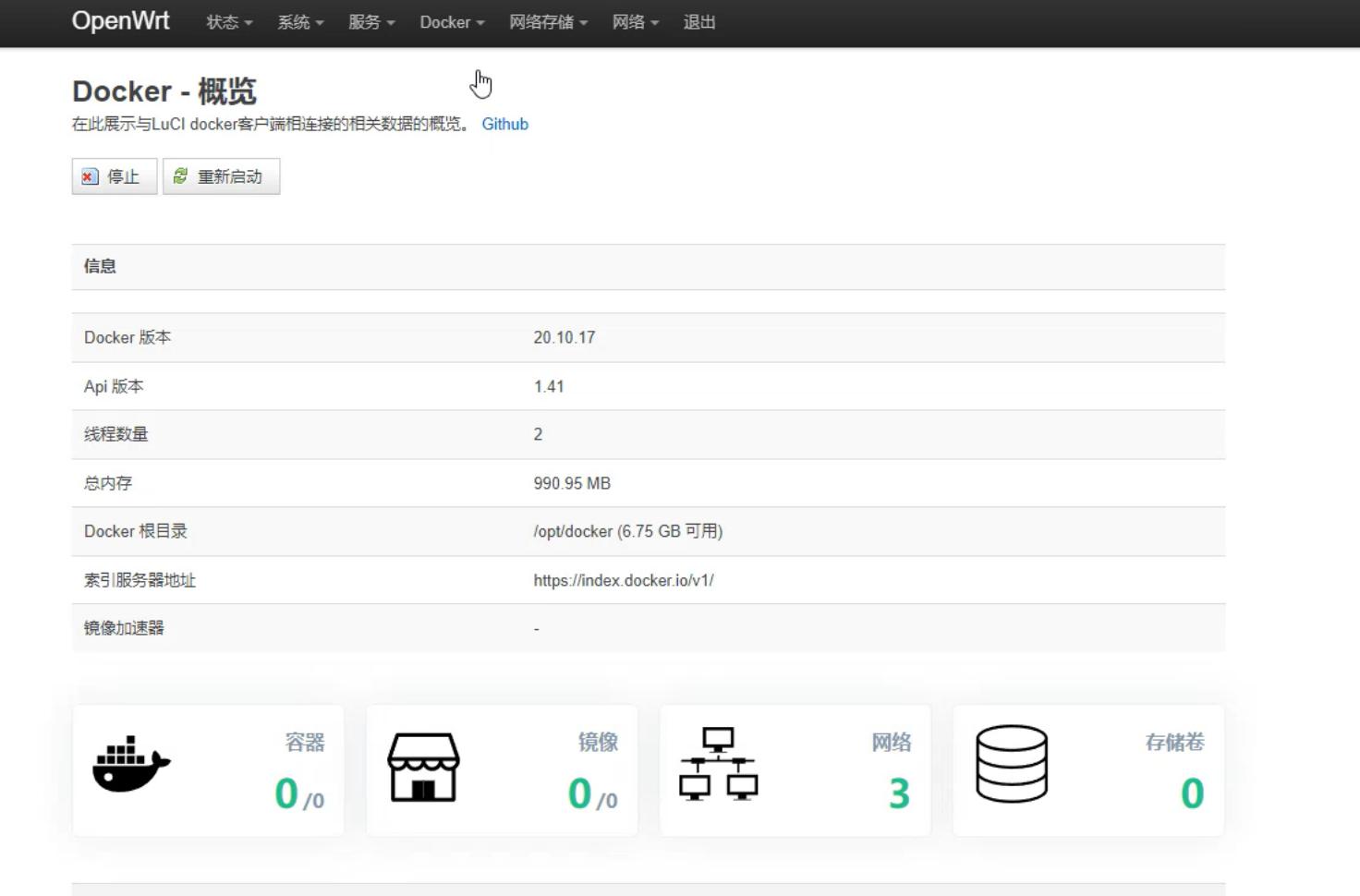1360x896 pixels.
Task: Click the green restart arrows icon
Action: [x=181, y=176]
